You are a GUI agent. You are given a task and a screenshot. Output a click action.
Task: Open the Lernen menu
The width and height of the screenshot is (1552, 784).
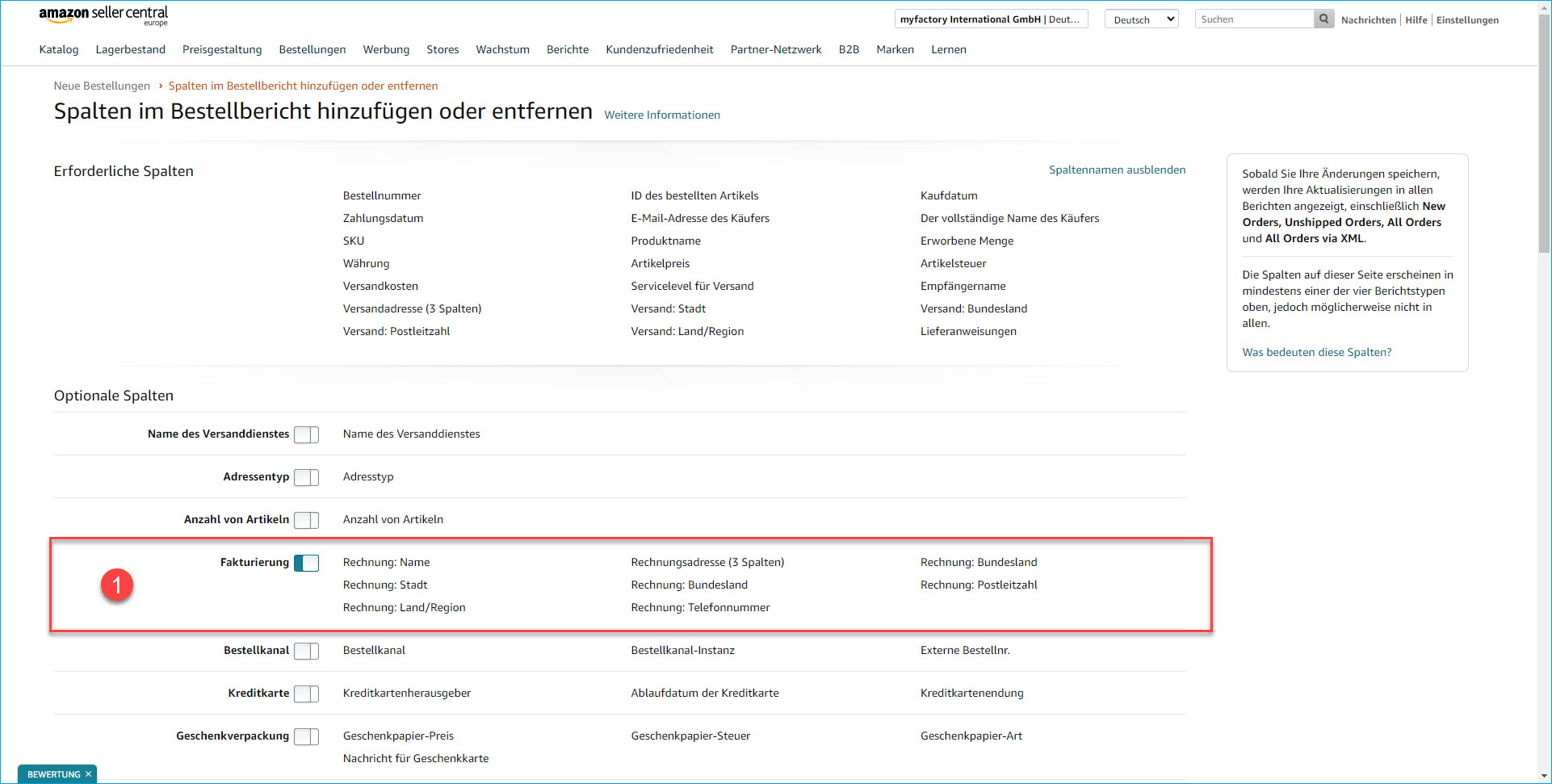click(948, 49)
